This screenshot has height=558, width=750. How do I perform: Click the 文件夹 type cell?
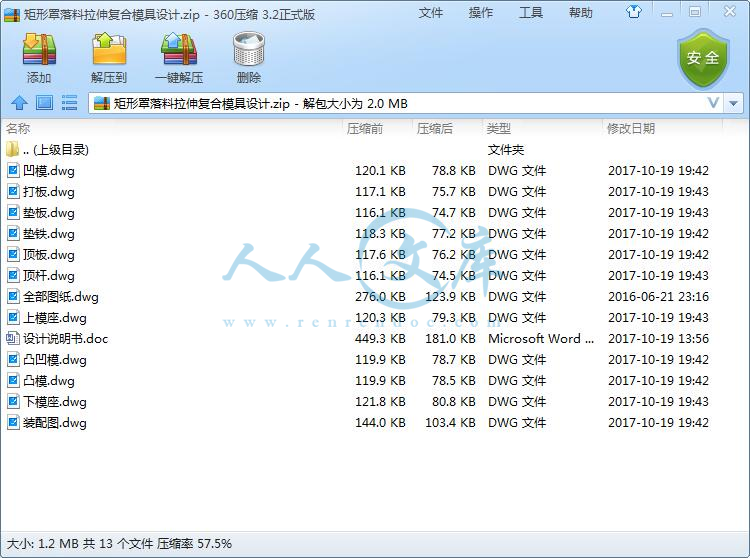tap(506, 150)
